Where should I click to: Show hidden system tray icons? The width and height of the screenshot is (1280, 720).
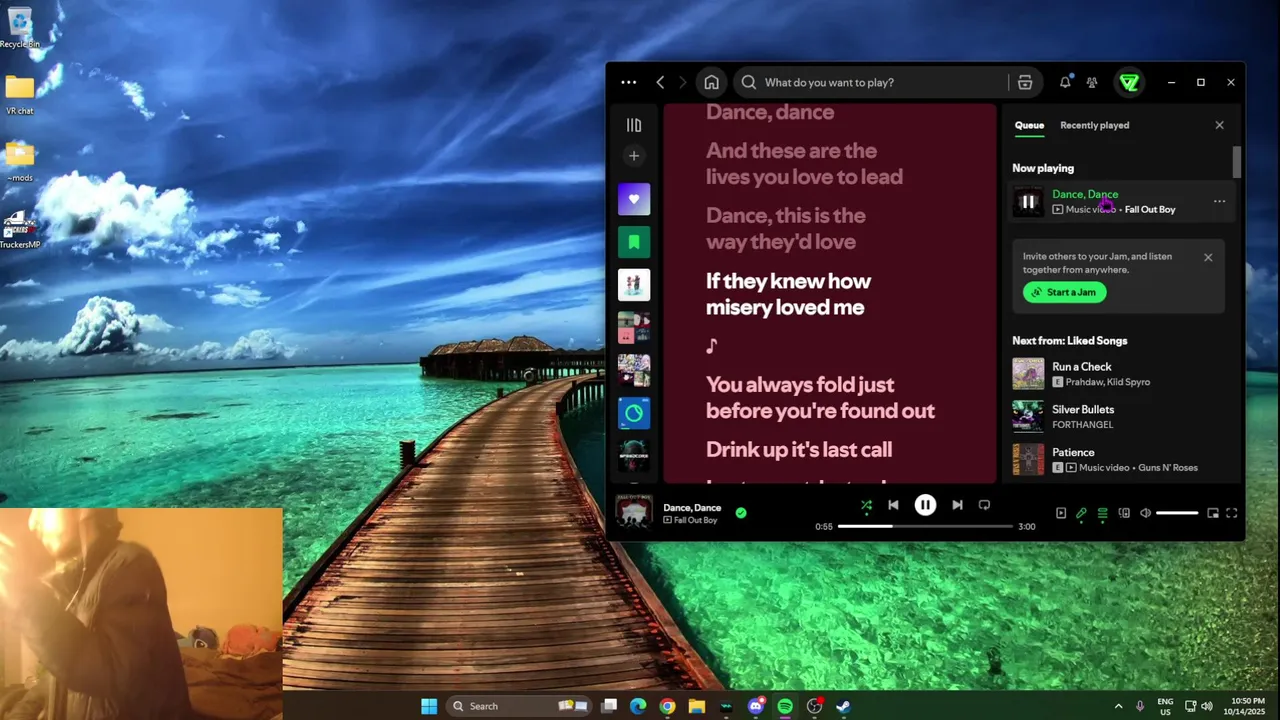coord(1118,706)
